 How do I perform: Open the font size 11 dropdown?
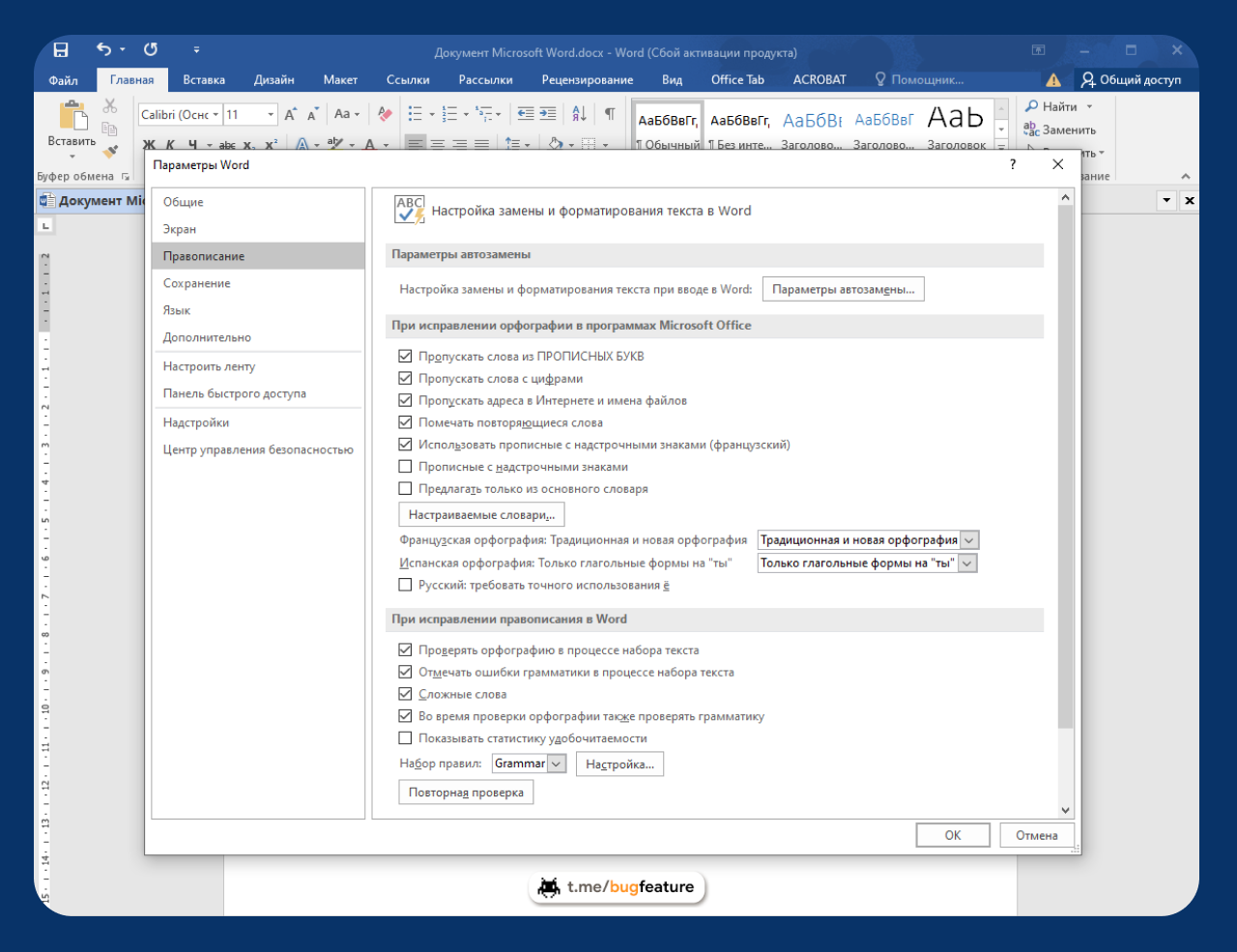coord(271,114)
